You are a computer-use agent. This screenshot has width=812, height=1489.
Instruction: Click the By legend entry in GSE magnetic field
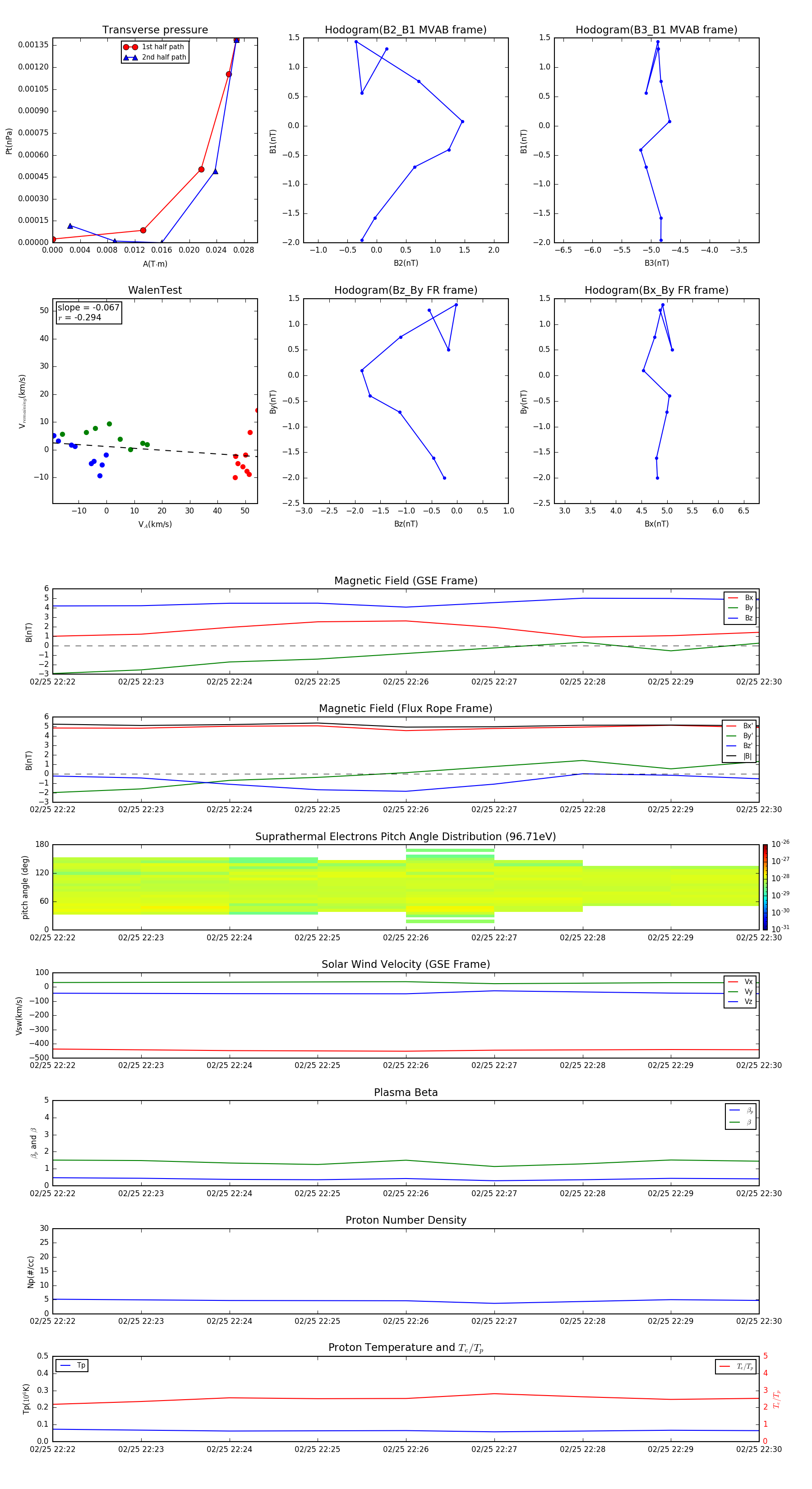pos(740,607)
